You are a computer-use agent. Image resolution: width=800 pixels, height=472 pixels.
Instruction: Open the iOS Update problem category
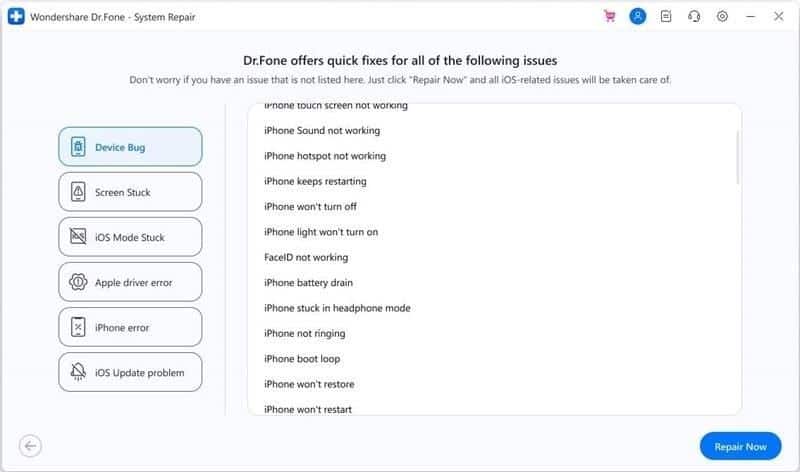tap(130, 372)
